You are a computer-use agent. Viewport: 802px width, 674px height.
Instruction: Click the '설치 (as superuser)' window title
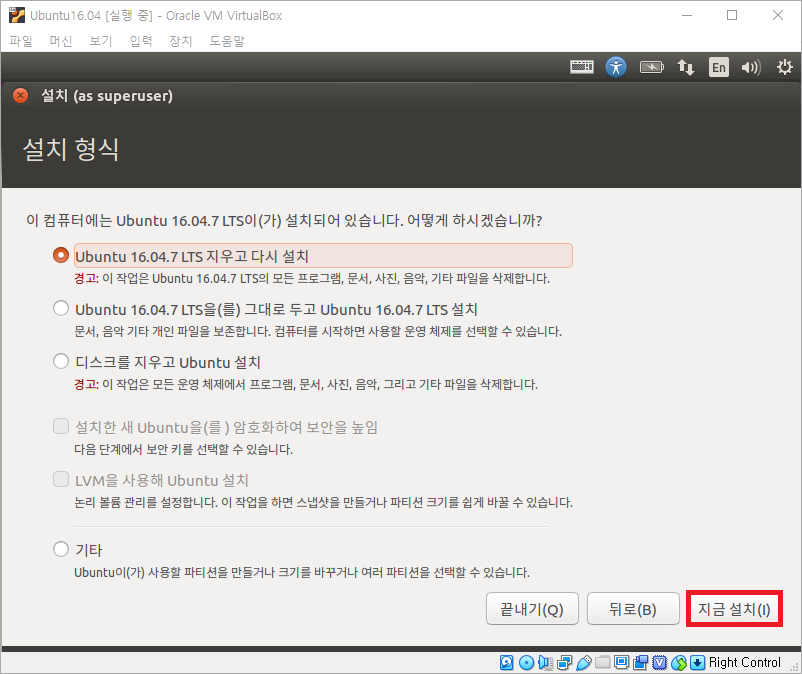coord(107,96)
